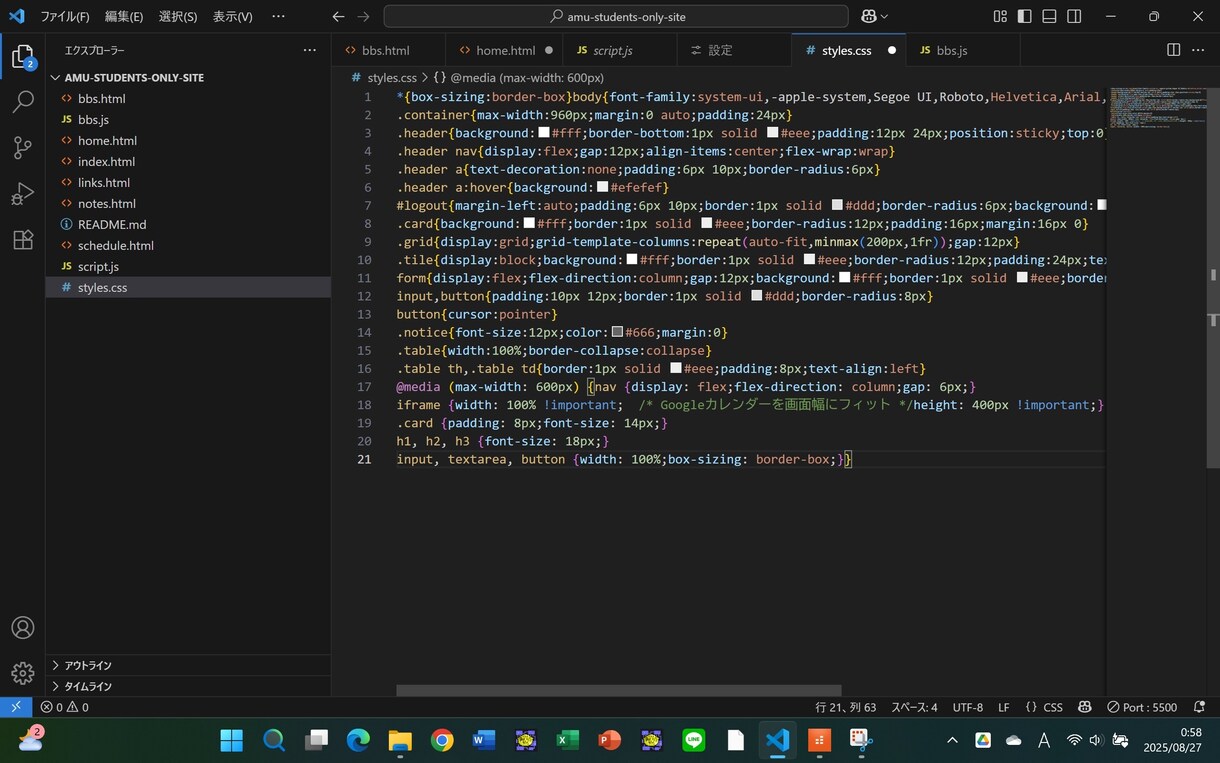Image resolution: width=1220 pixels, height=763 pixels.
Task: Toggle the primary side bar
Action: pos(1025,16)
